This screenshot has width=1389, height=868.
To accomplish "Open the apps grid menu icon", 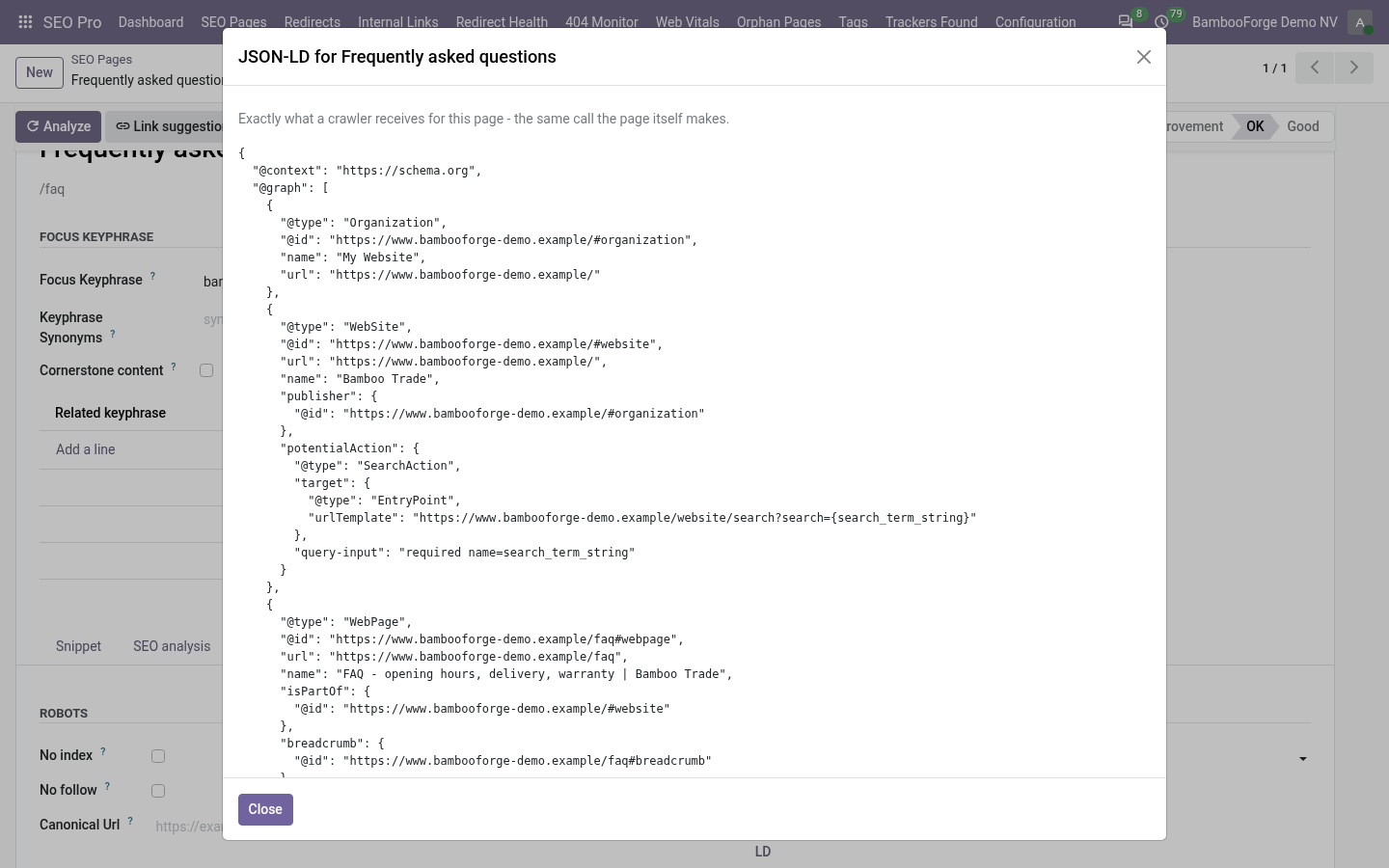I will [25, 21].
